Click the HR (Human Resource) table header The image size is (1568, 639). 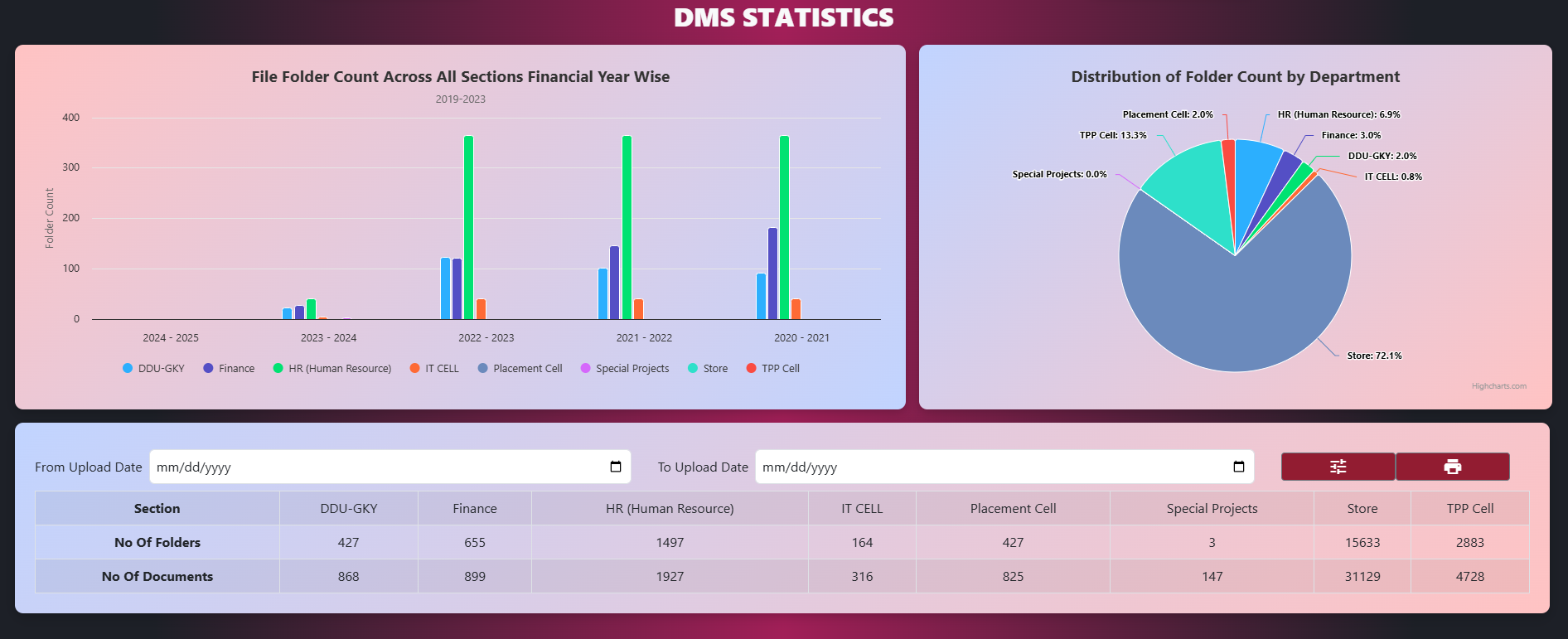pyautogui.click(x=670, y=509)
